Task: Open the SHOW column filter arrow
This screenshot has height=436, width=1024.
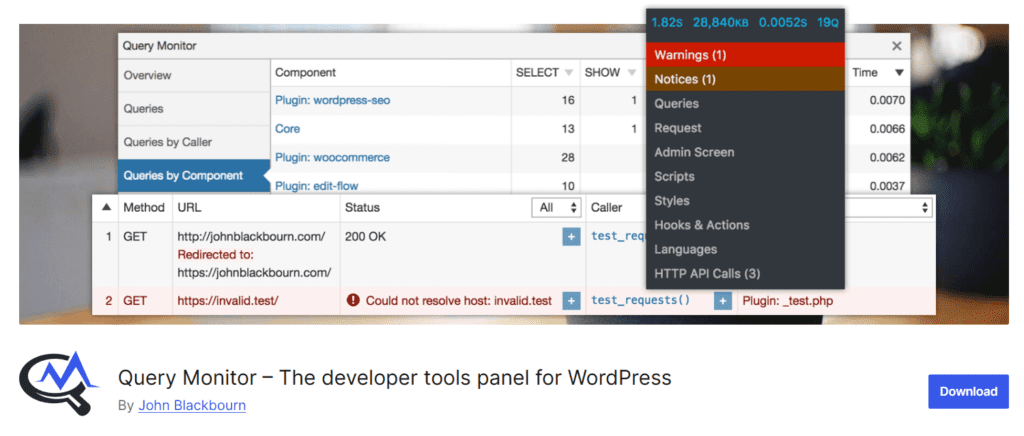Action: tap(632, 72)
